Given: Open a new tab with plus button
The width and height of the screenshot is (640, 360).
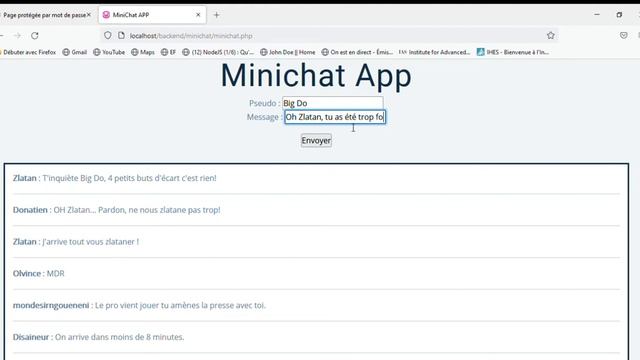Looking at the screenshot, I should 216,15.
